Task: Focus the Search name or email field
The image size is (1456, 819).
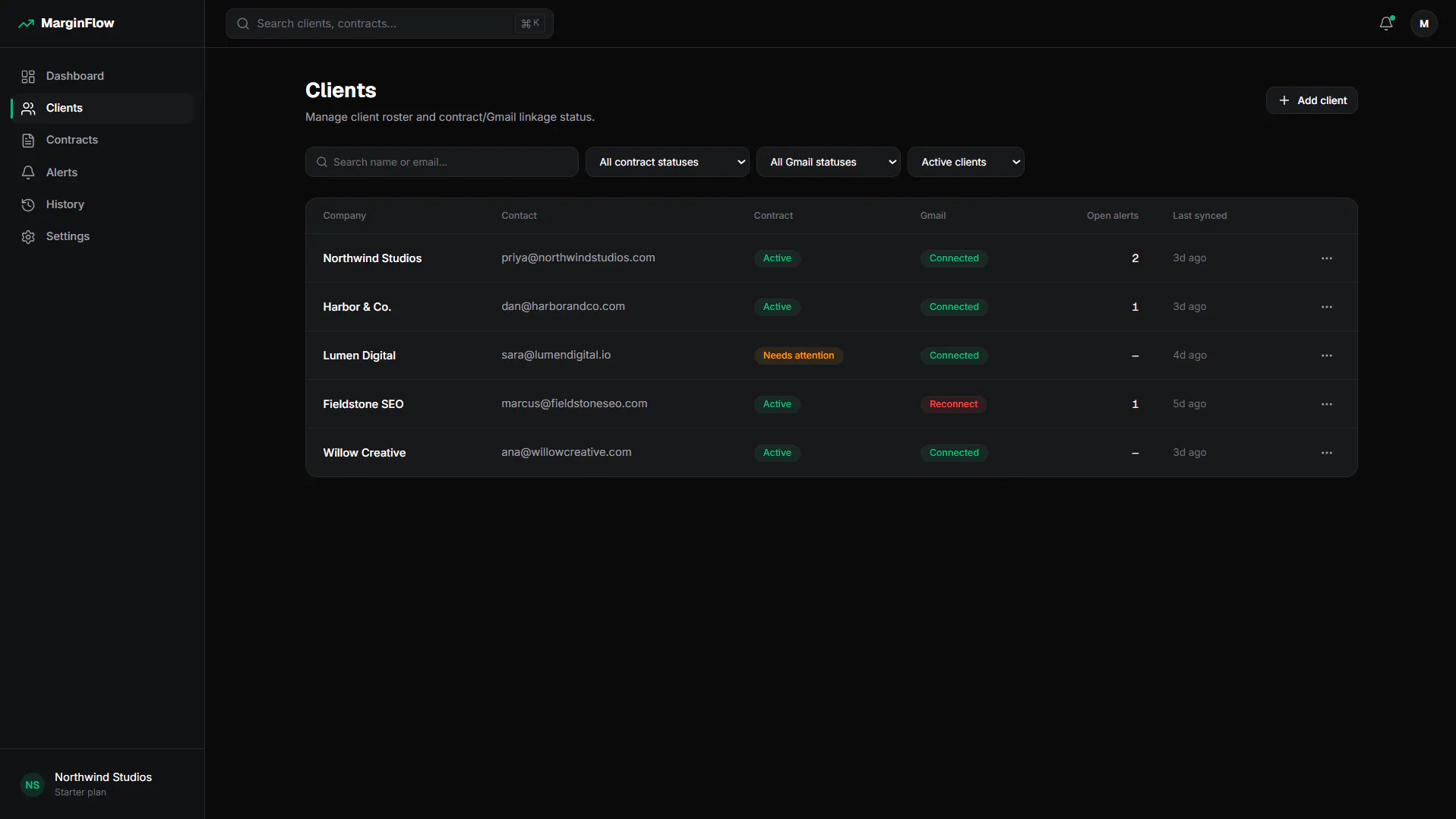Action: click(441, 162)
